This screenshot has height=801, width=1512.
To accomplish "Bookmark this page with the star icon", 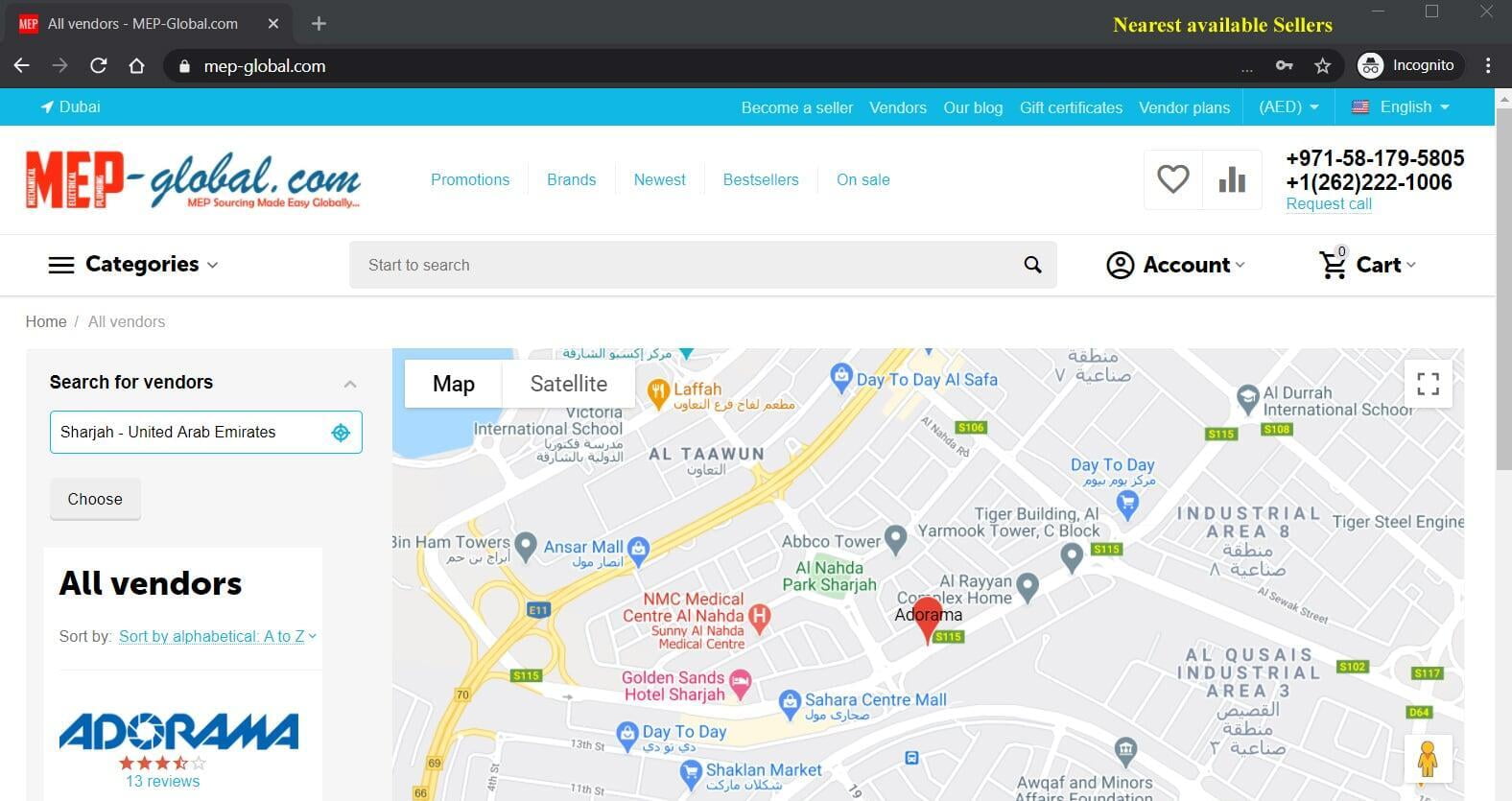I will click(x=1323, y=65).
